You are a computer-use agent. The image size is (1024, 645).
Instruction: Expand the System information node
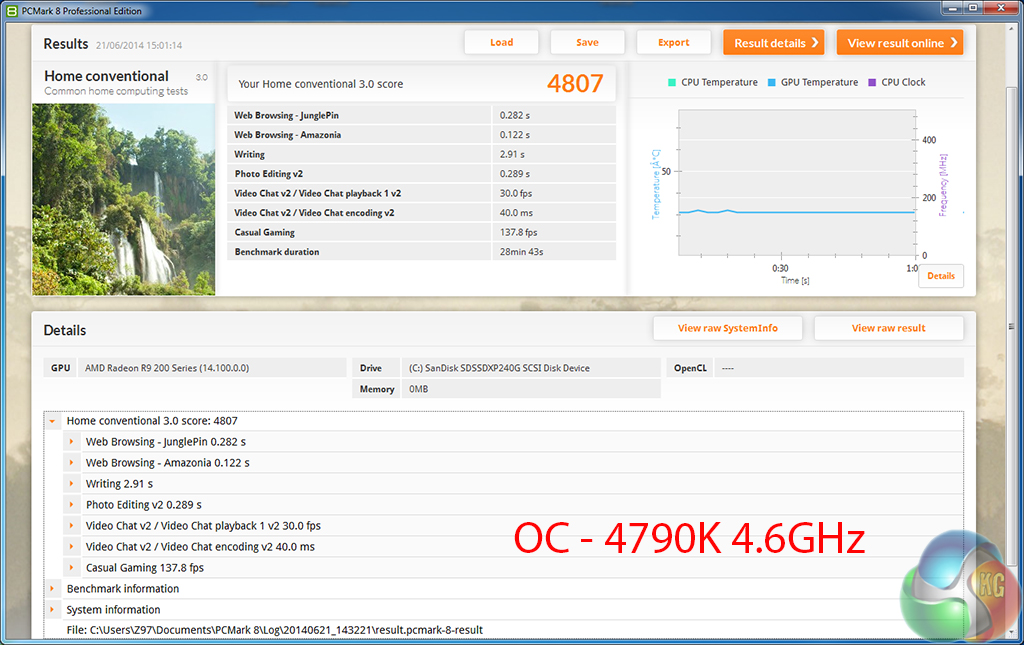click(52, 609)
